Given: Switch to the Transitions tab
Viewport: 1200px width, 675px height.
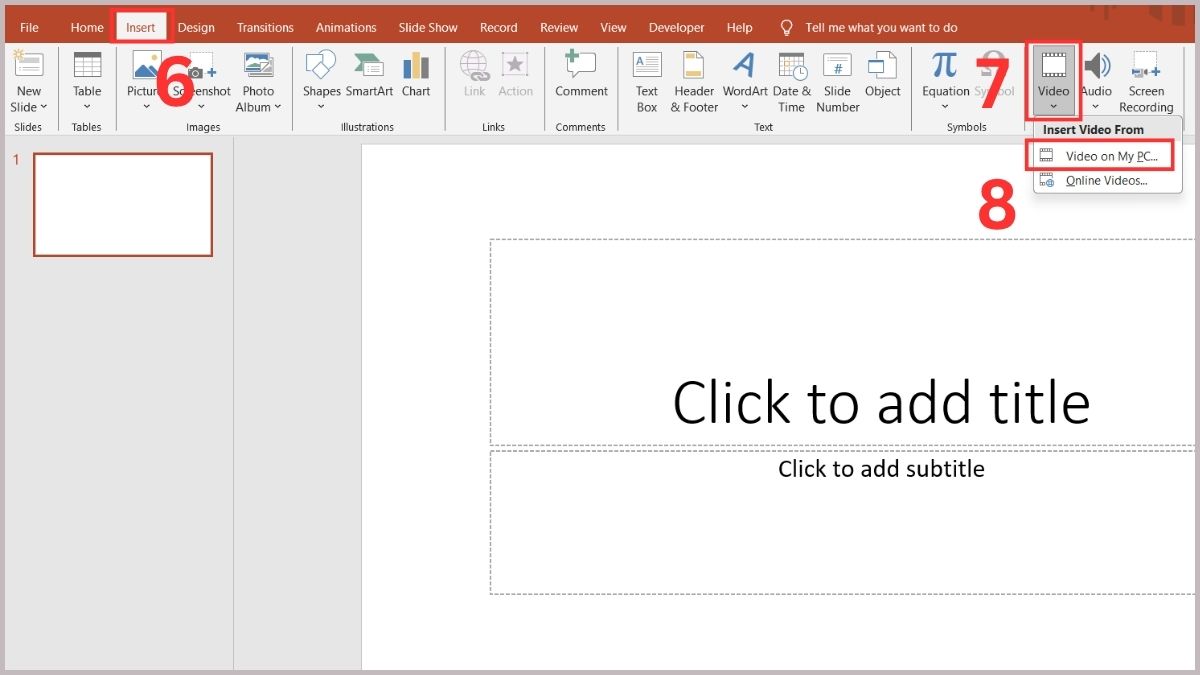Looking at the screenshot, I should click(x=264, y=27).
